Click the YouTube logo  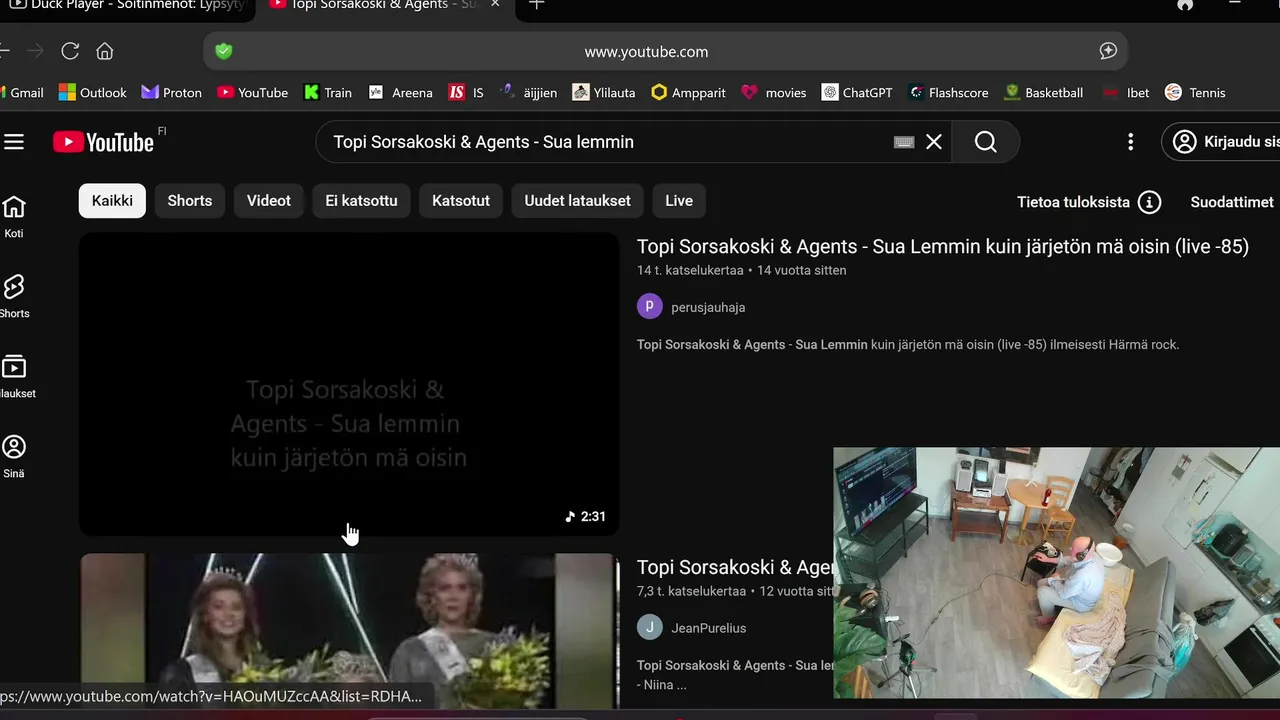tap(104, 142)
